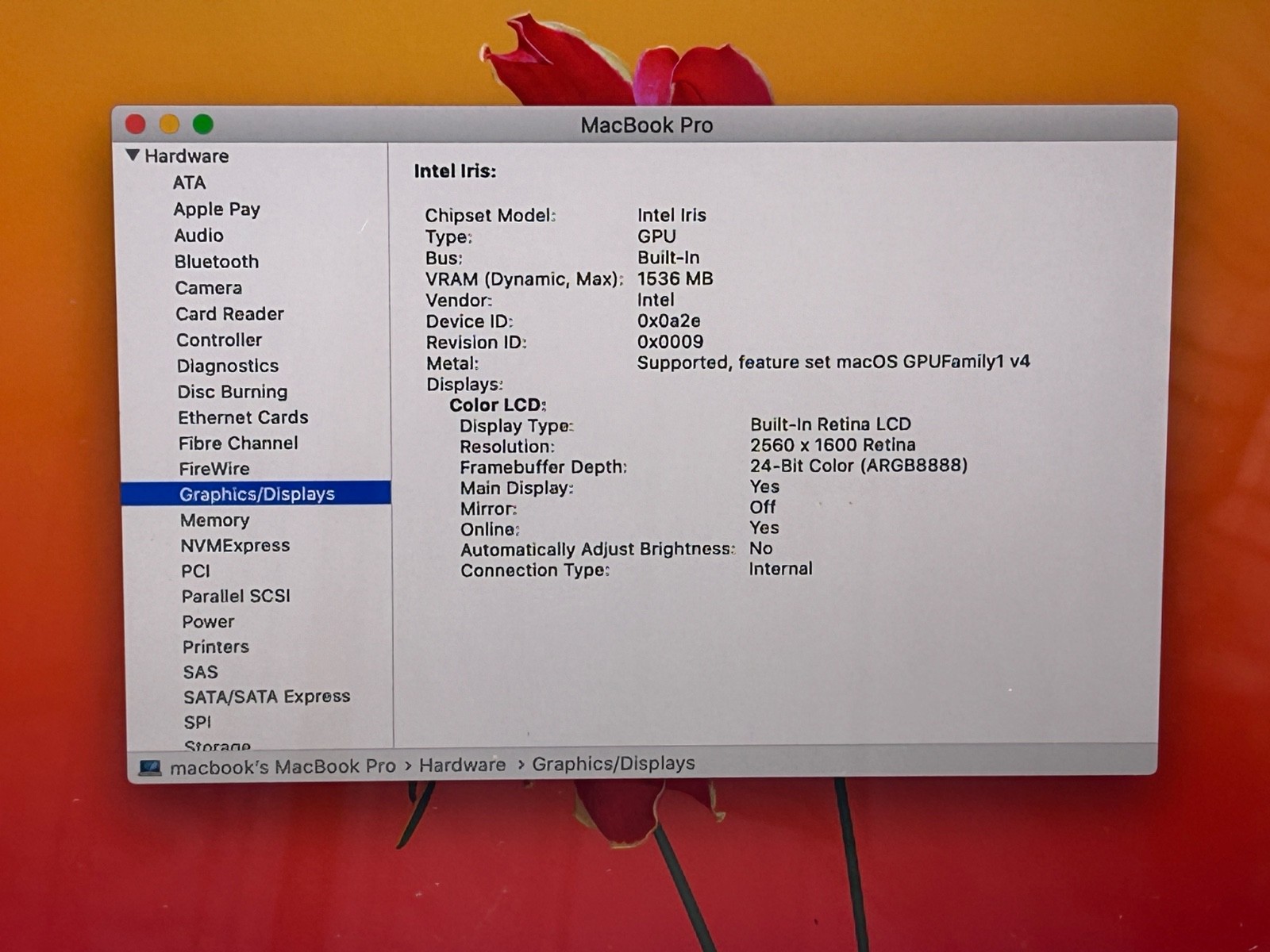Click the Hardware category label
The image size is (1270, 952).
click(187, 156)
